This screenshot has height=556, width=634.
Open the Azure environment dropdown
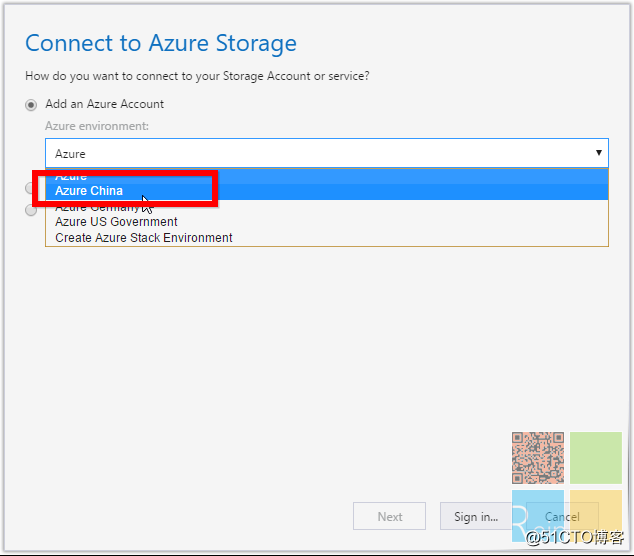[327, 153]
